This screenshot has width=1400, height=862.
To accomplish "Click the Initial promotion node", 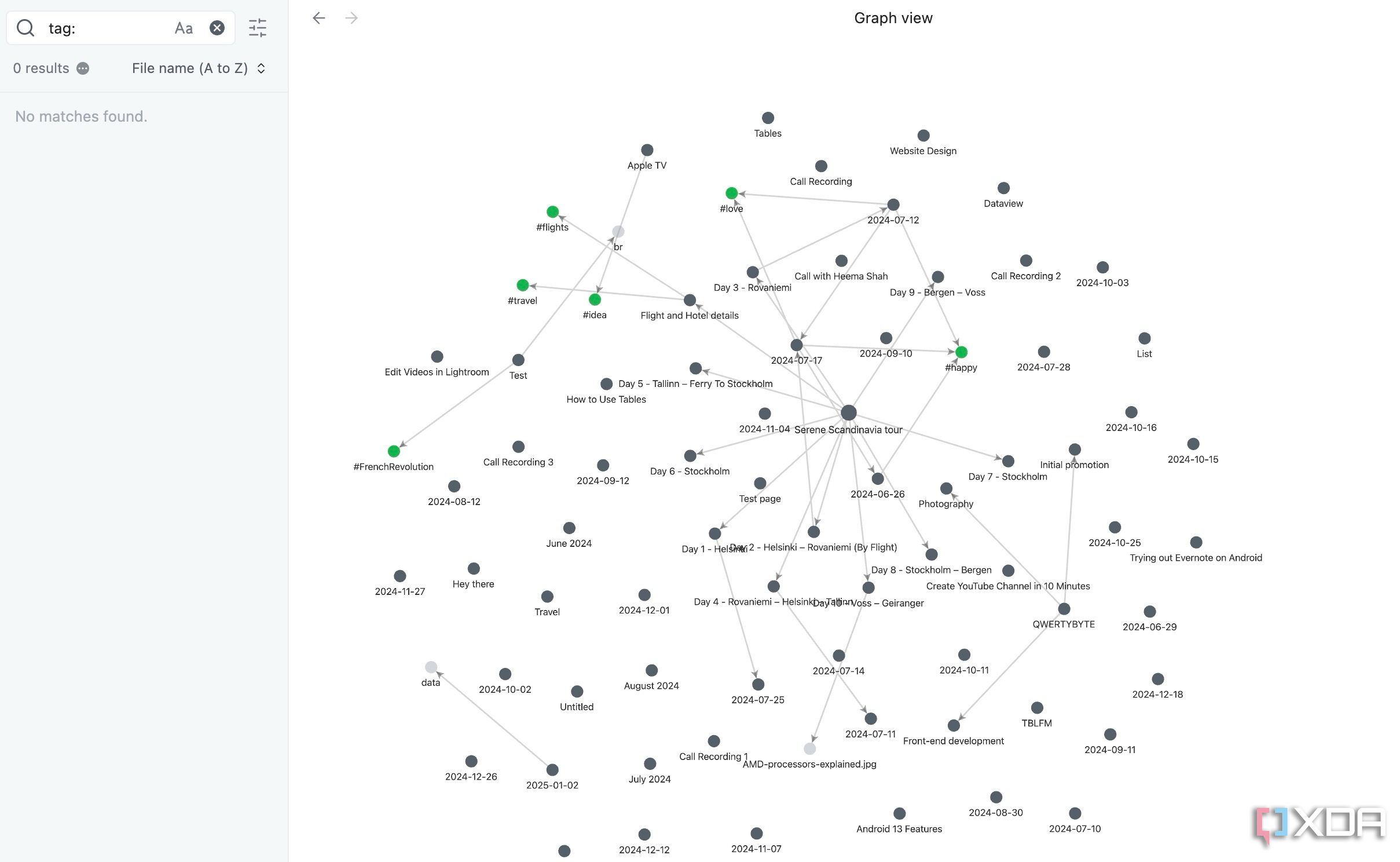I will [1075, 449].
